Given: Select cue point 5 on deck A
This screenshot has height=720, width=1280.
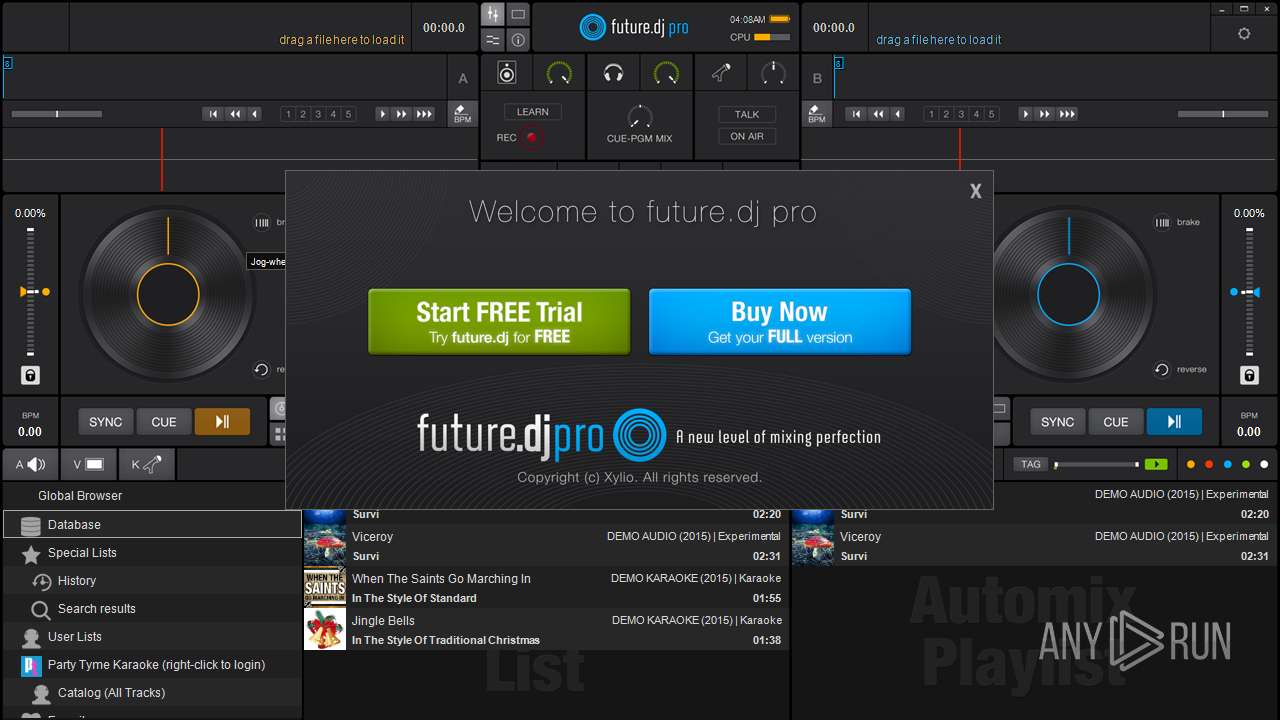Looking at the screenshot, I should tap(348, 114).
